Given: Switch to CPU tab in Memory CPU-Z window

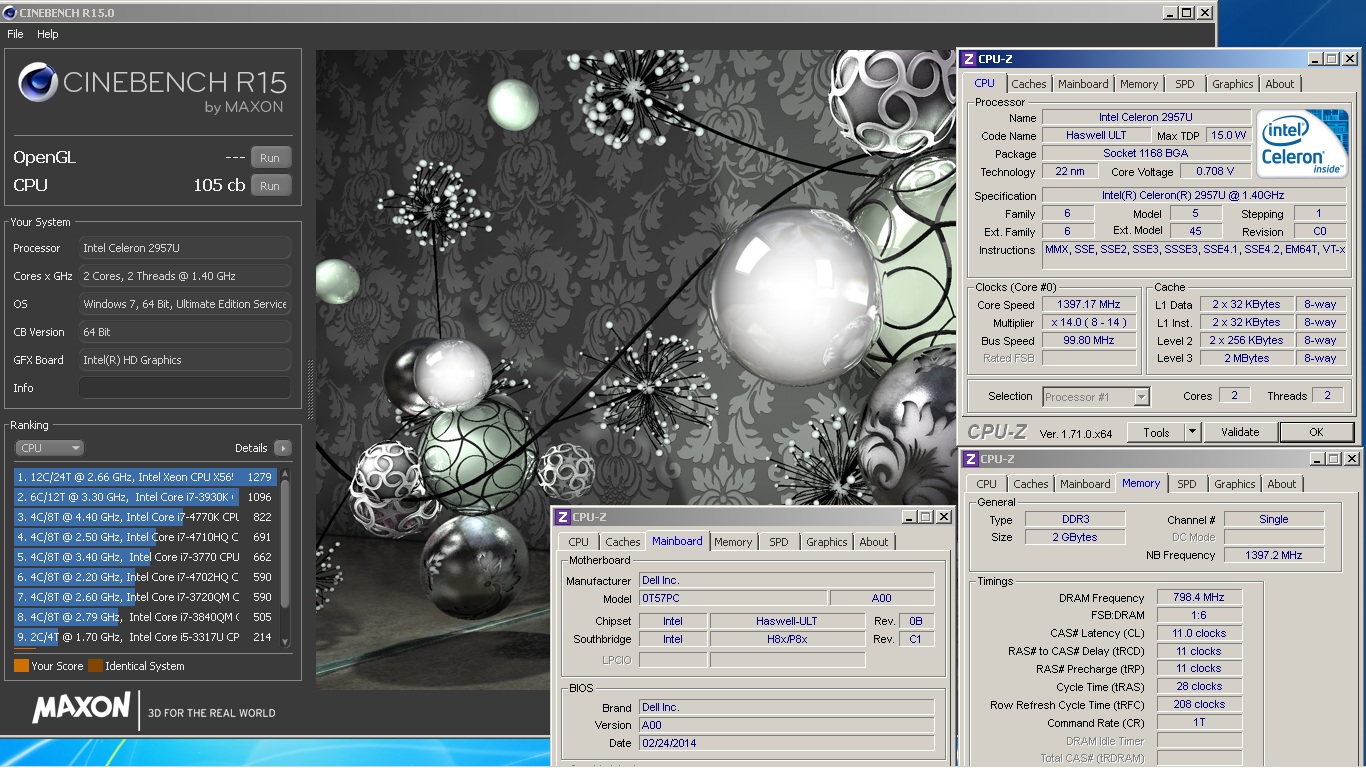Looking at the screenshot, I should [x=987, y=484].
